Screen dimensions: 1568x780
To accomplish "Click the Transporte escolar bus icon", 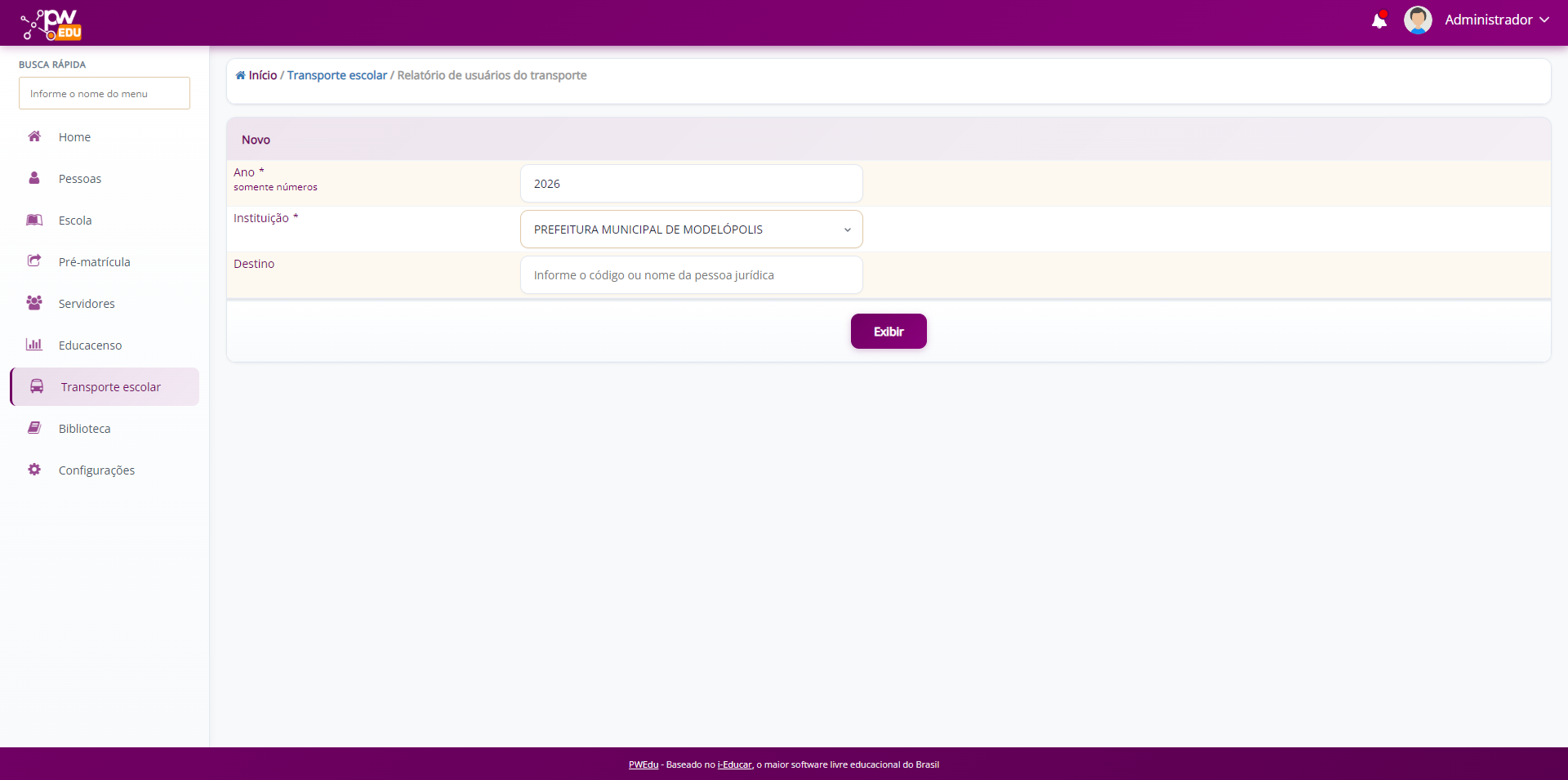I will click(x=37, y=386).
